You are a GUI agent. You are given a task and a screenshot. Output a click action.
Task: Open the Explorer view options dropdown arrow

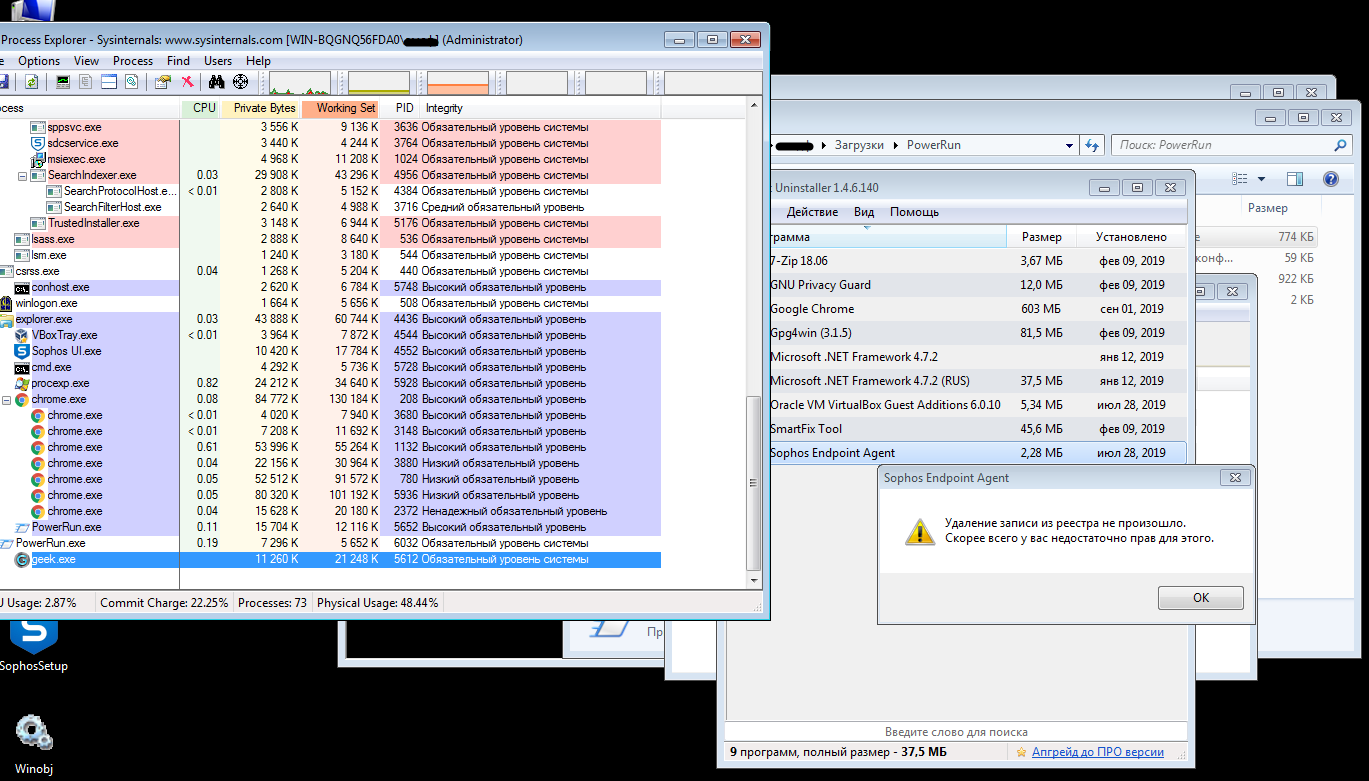click(x=1261, y=179)
